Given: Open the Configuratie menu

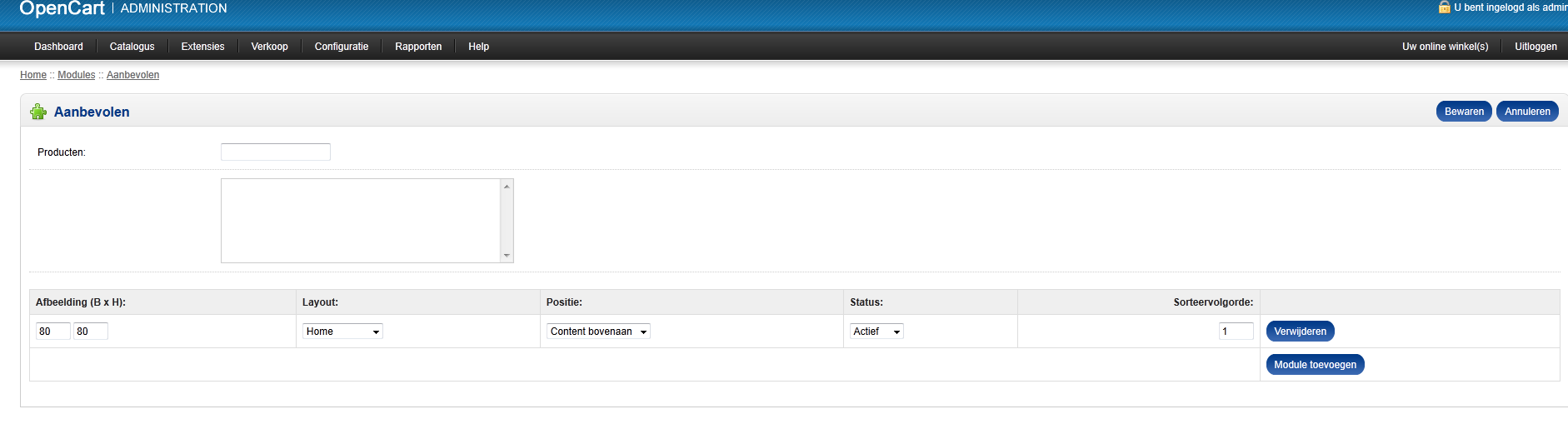Looking at the screenshot, I should point(342,47).
